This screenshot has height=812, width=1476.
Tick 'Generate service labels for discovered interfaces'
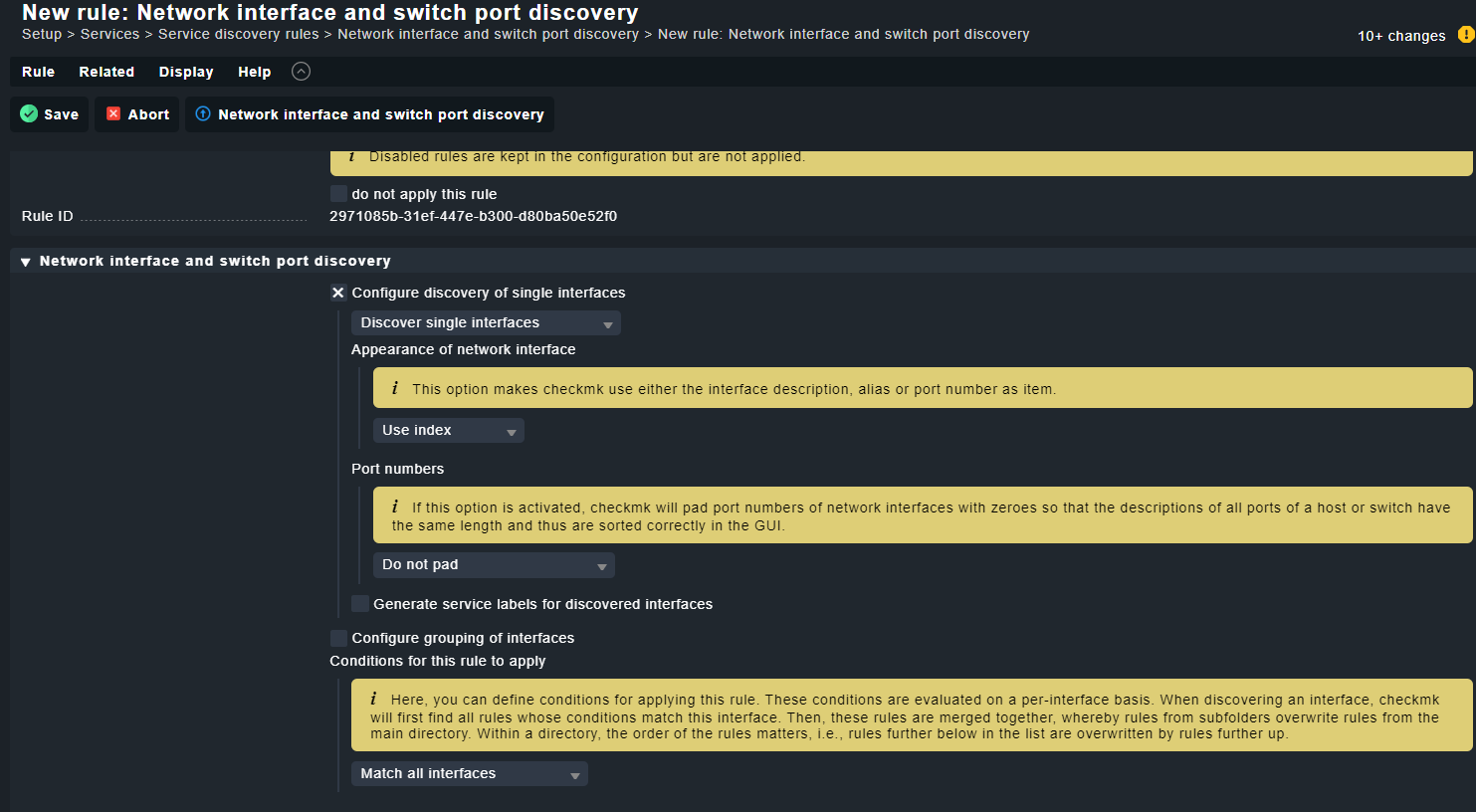360,604
